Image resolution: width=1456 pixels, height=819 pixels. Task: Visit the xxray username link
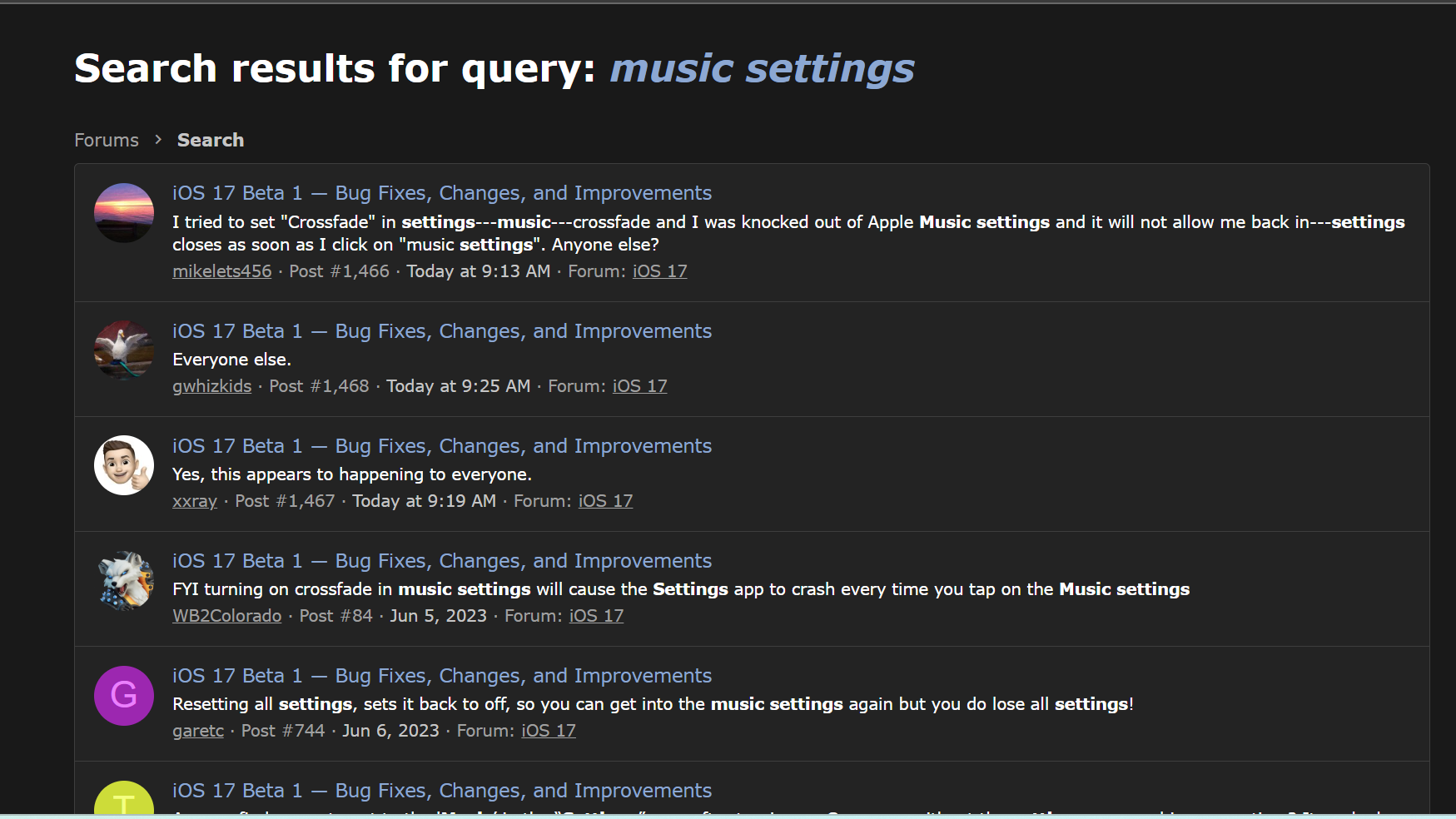(x=195, y=501)
